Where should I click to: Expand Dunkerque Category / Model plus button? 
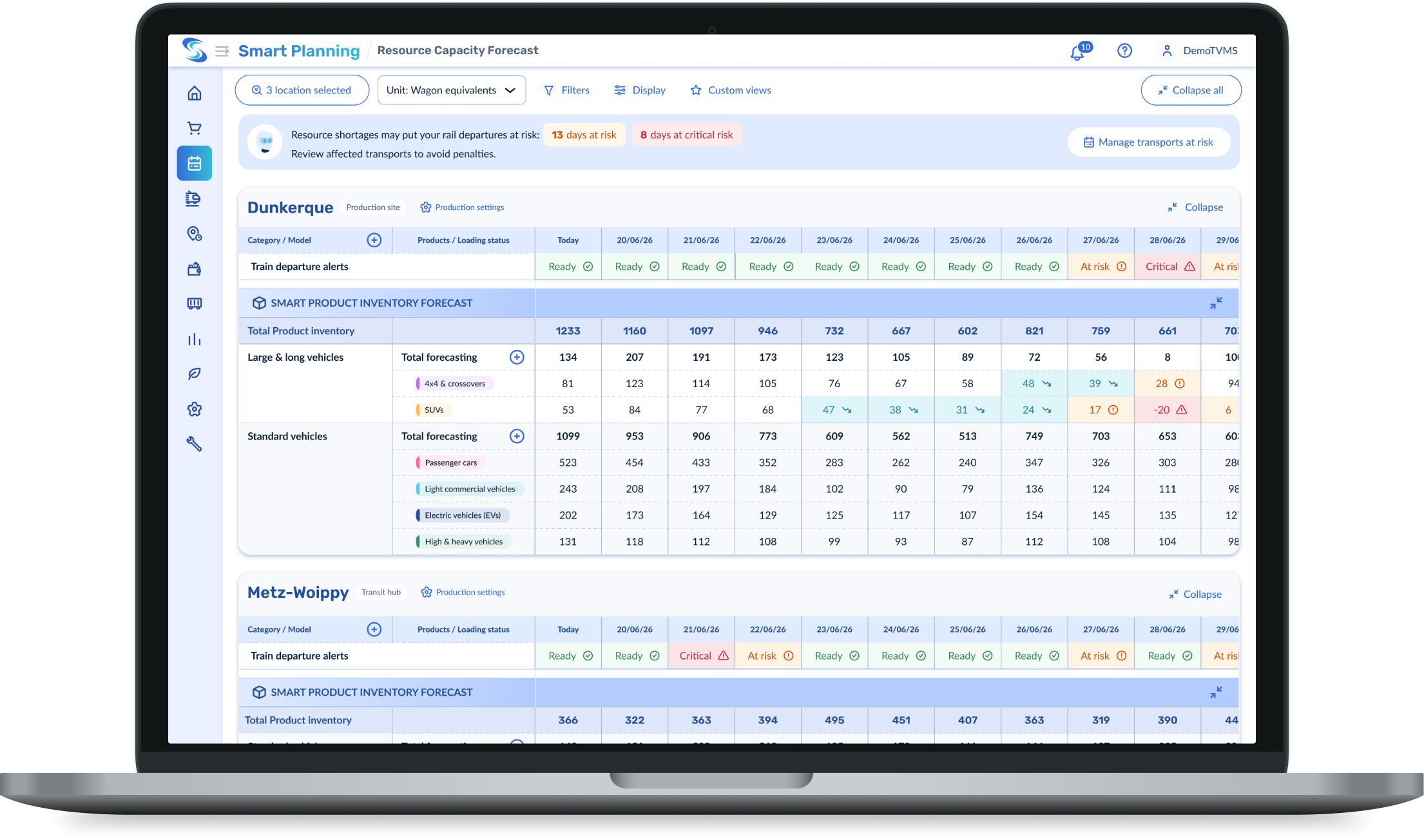[374, 240]
